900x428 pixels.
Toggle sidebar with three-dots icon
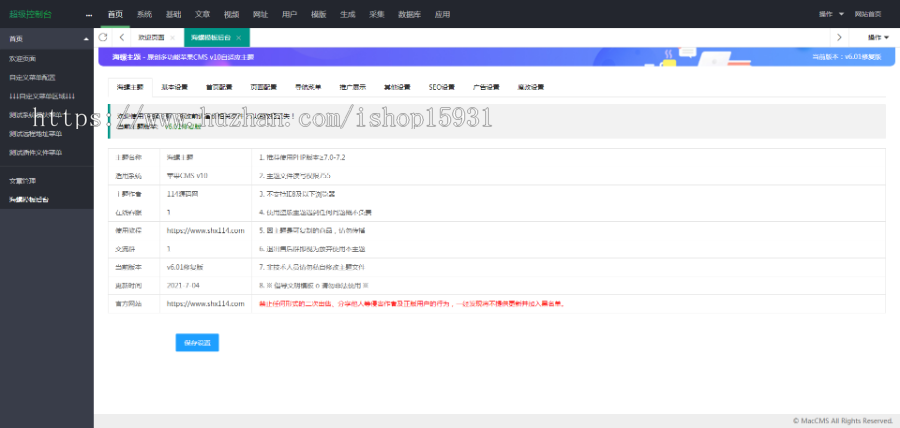pyautogui.click(x=88, y=15)
